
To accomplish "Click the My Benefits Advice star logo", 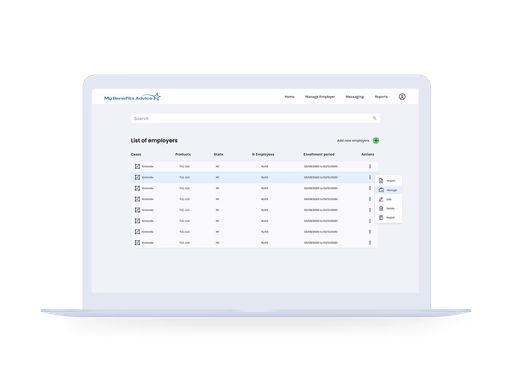I will (132, 97).
